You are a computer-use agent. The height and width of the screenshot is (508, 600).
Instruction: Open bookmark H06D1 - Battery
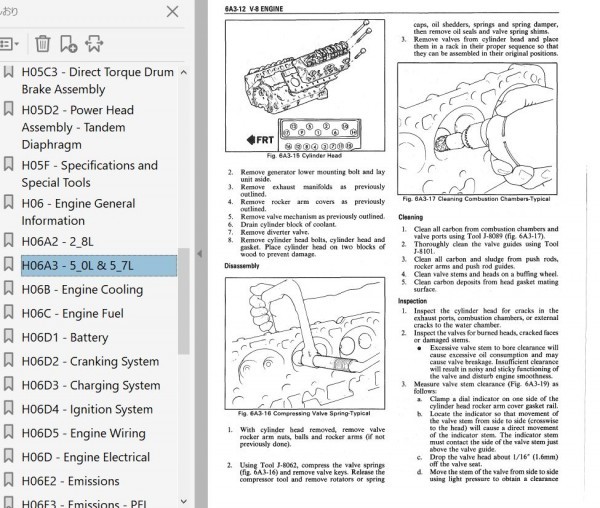coord(65,337)
